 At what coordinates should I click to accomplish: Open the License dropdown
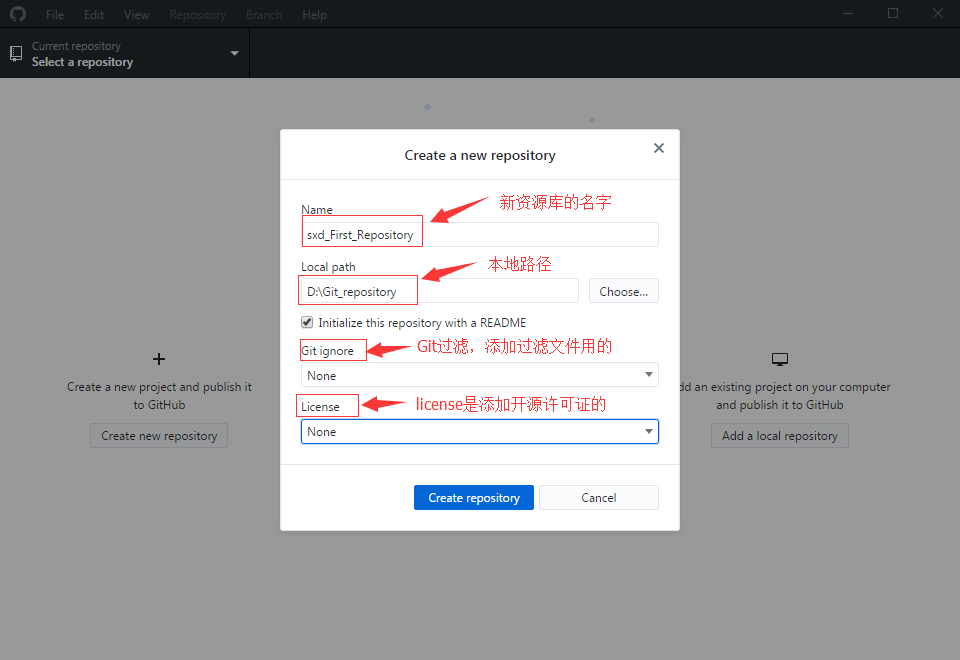(x=479, y=432)
